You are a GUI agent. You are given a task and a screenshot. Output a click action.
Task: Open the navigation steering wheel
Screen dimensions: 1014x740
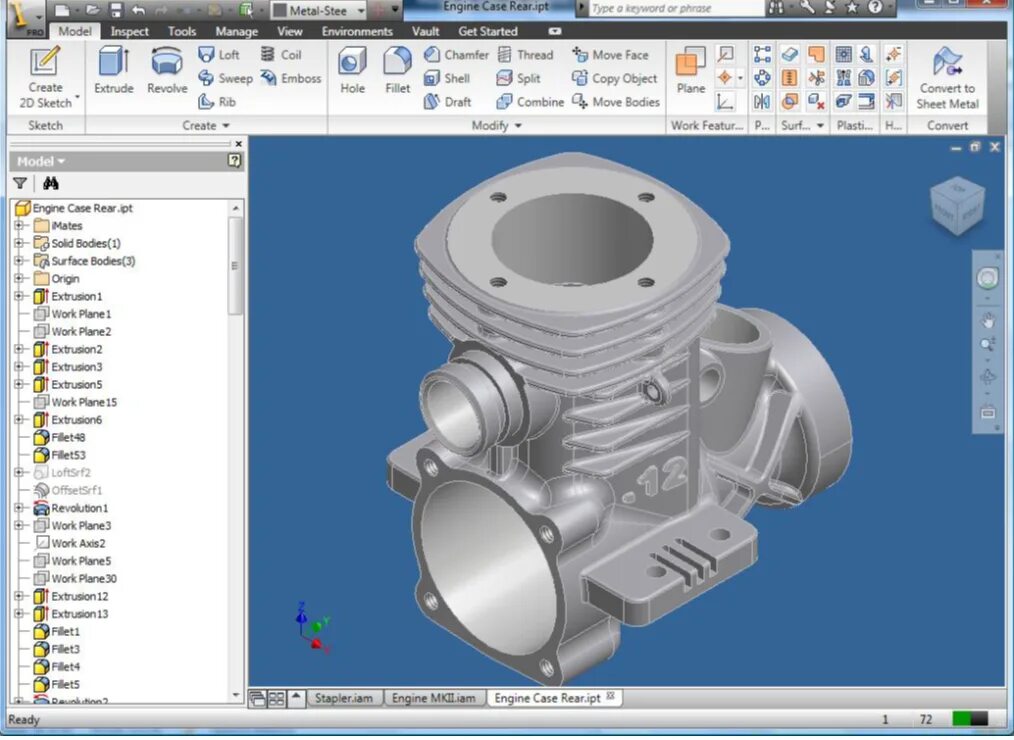(987, 279)
